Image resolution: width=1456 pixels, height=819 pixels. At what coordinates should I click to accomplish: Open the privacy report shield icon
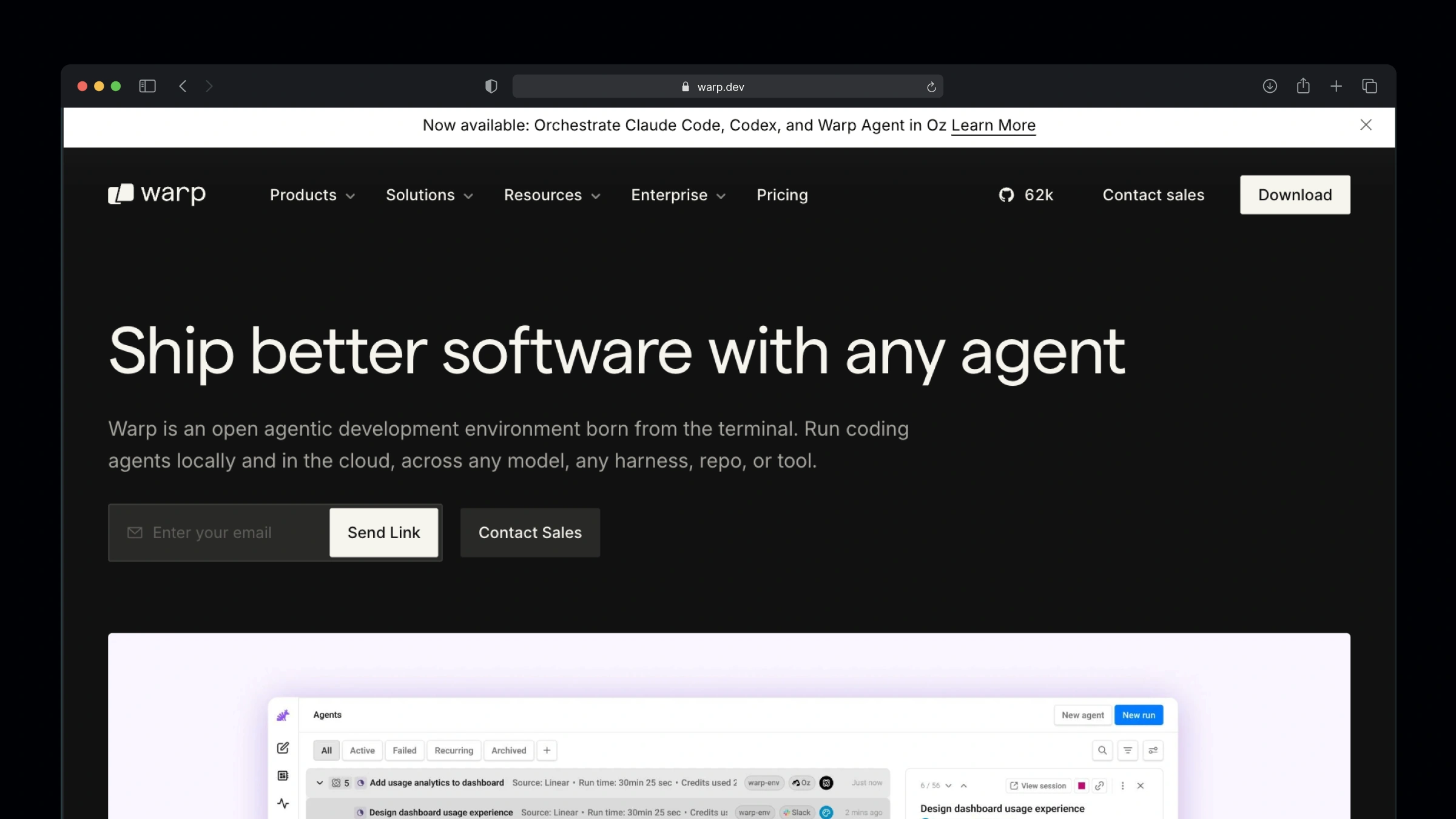(491, 86)
